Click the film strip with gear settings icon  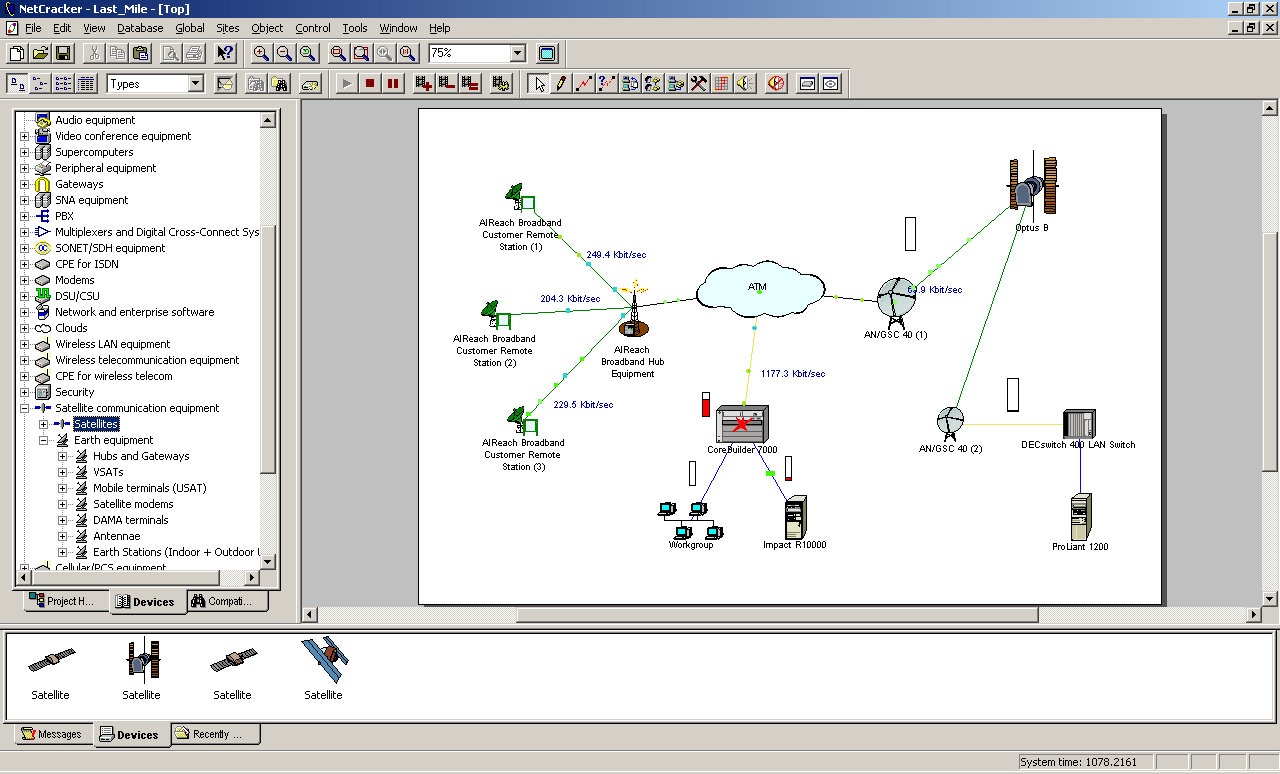[x=501, y=84]
